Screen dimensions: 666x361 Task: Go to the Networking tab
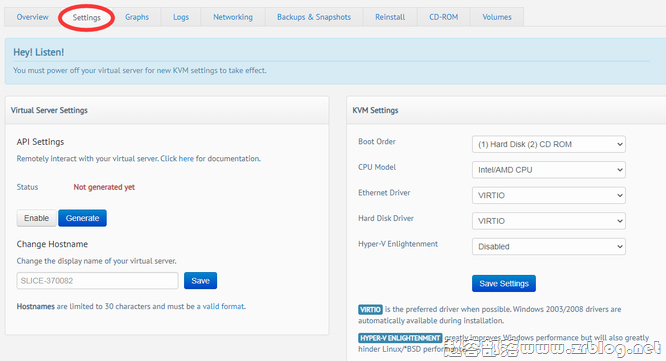(233, 17)
